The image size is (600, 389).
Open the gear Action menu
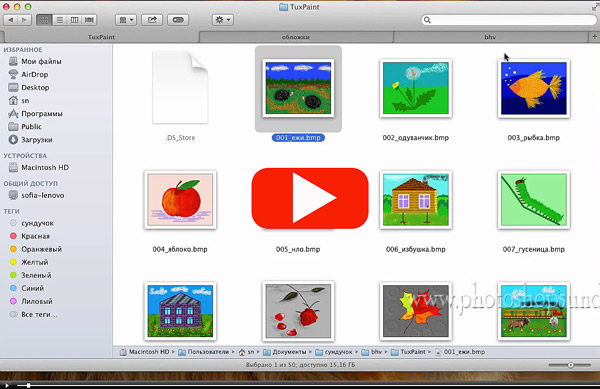(x=223, y=20)
